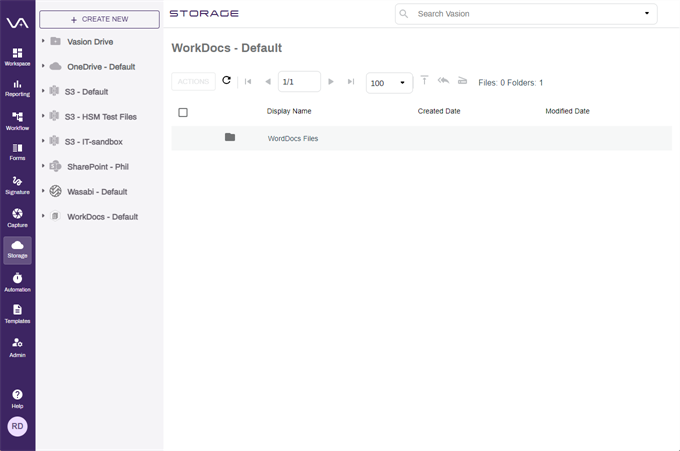This screenshot has height=451, width=680.
Task: Open the search options dropdown arrow
Action: pyautogui.click(x=647, y=13)
